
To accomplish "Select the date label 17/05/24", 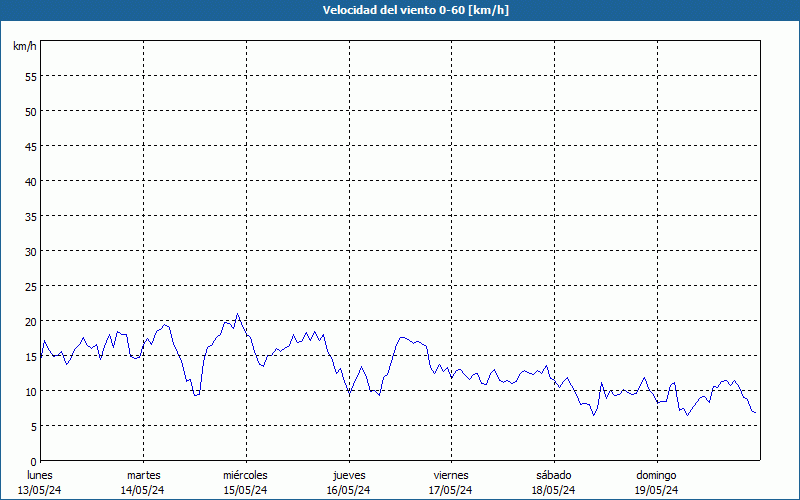I will [451, 490].
